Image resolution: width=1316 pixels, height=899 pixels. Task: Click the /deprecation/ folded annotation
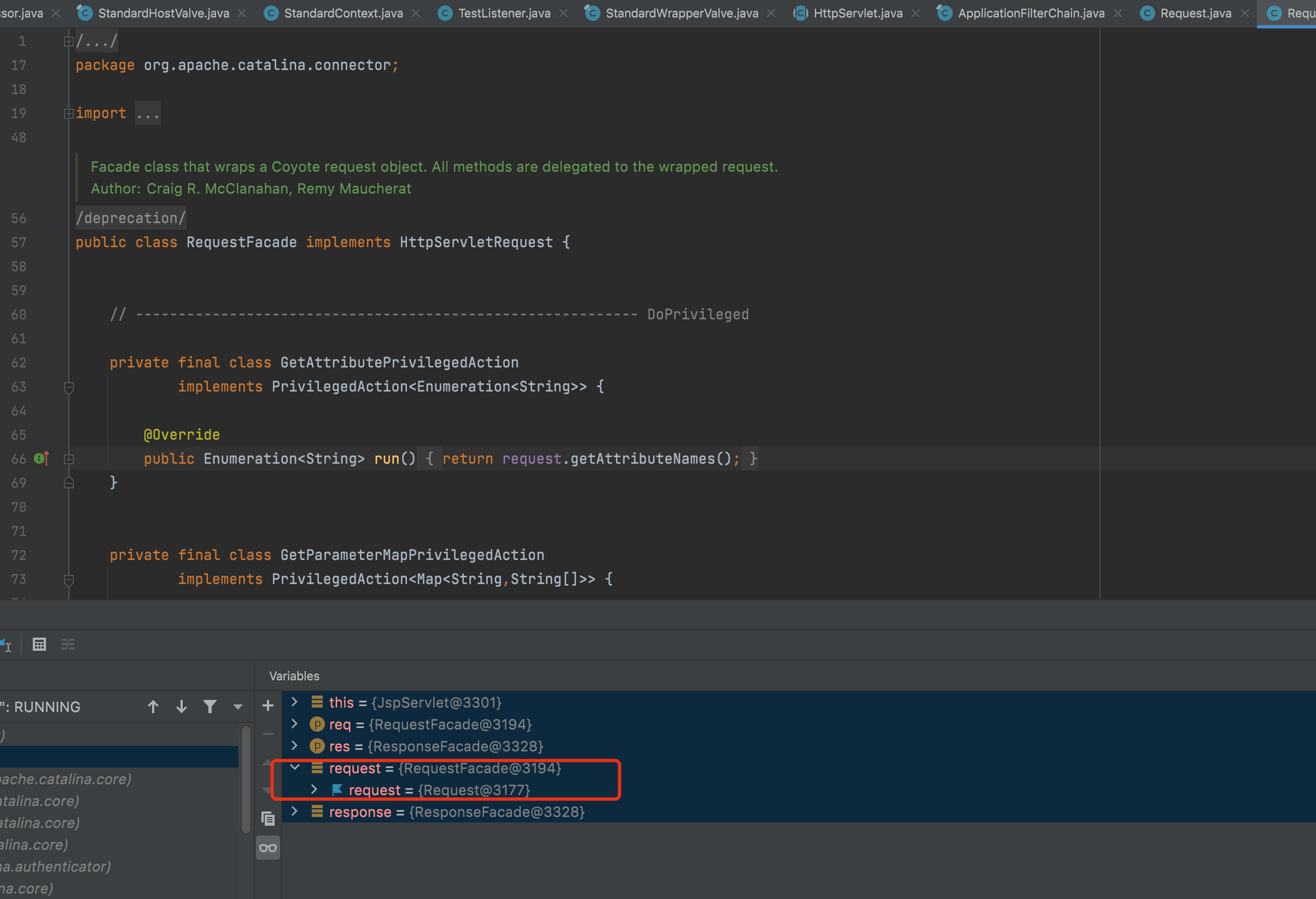[131, 218]
